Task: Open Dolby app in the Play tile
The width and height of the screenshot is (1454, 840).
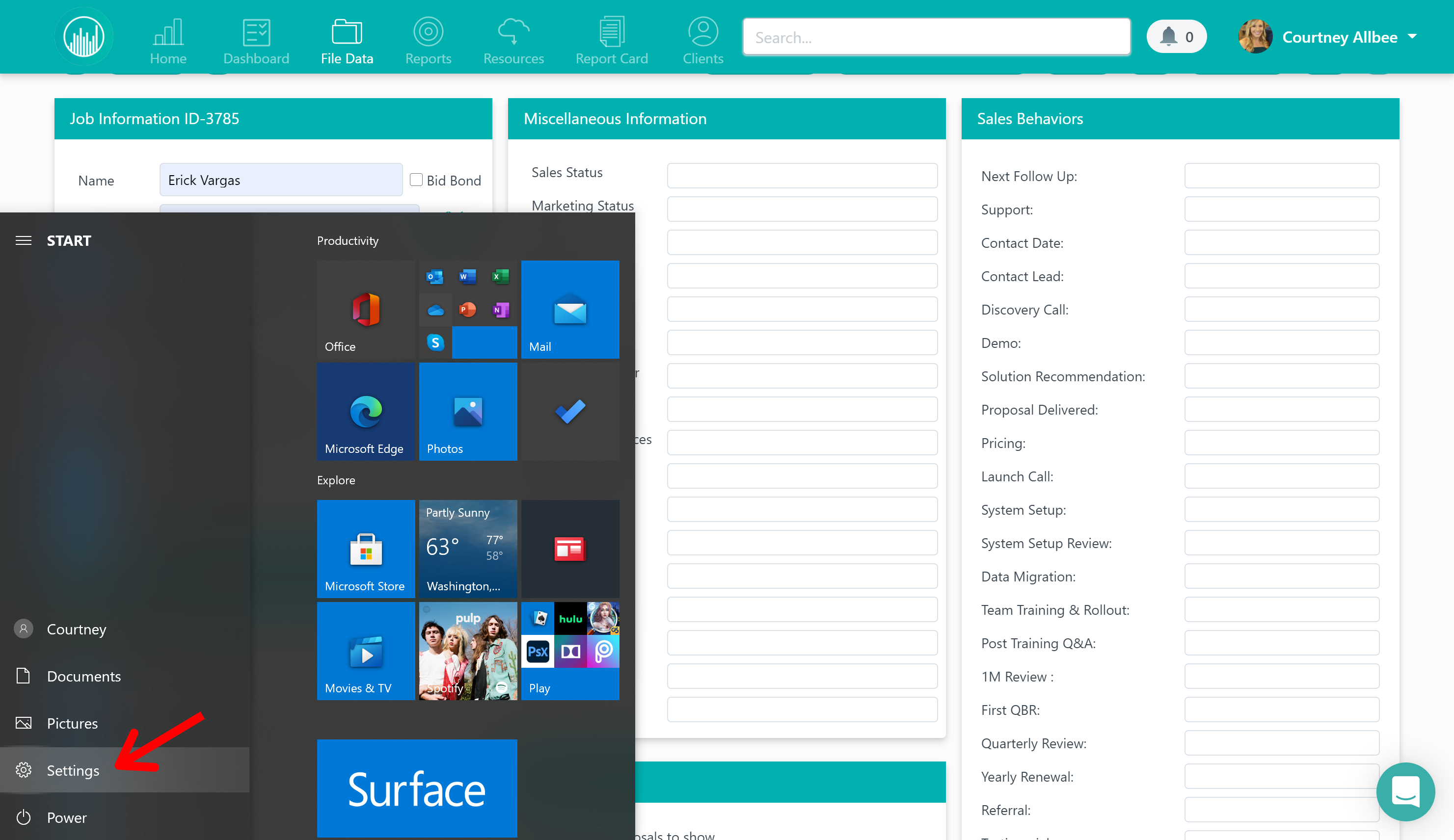Action: pyautogui.click(x=570, y=651)
